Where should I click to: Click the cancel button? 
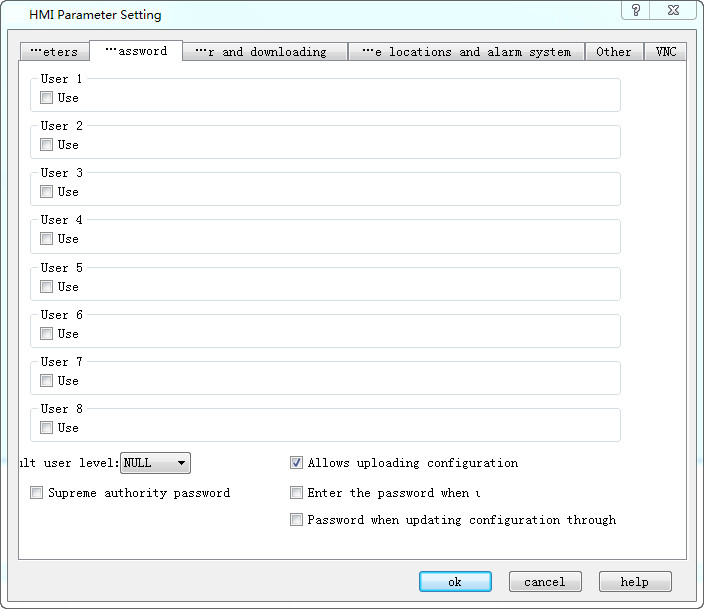tap(545, 582)
